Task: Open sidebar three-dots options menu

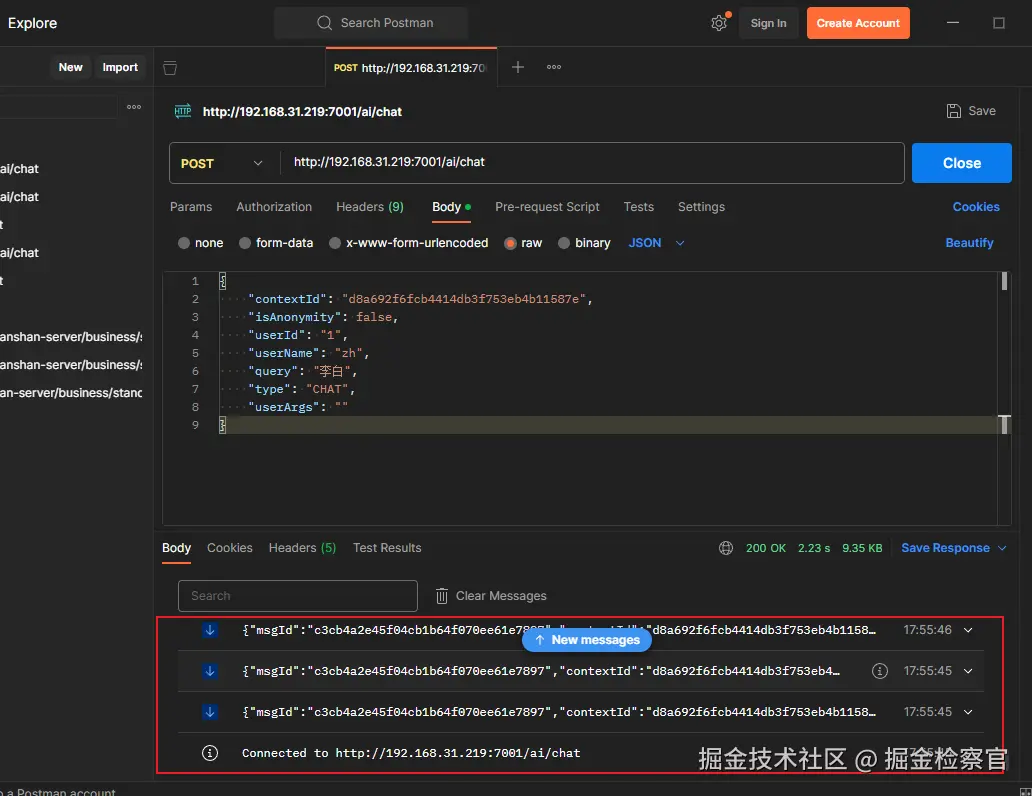Action: (134, 107)
